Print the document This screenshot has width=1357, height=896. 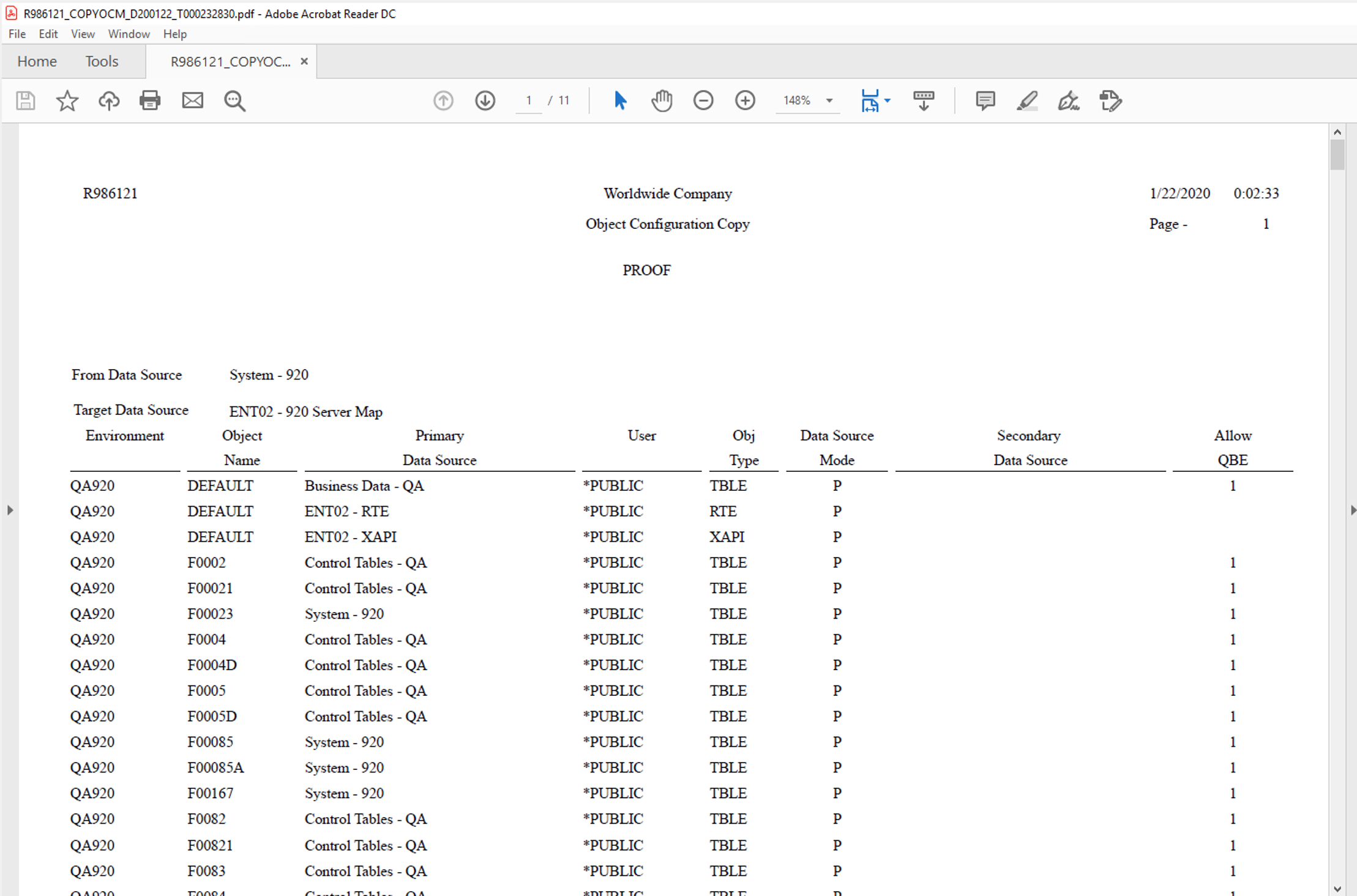tap(150, 100)
